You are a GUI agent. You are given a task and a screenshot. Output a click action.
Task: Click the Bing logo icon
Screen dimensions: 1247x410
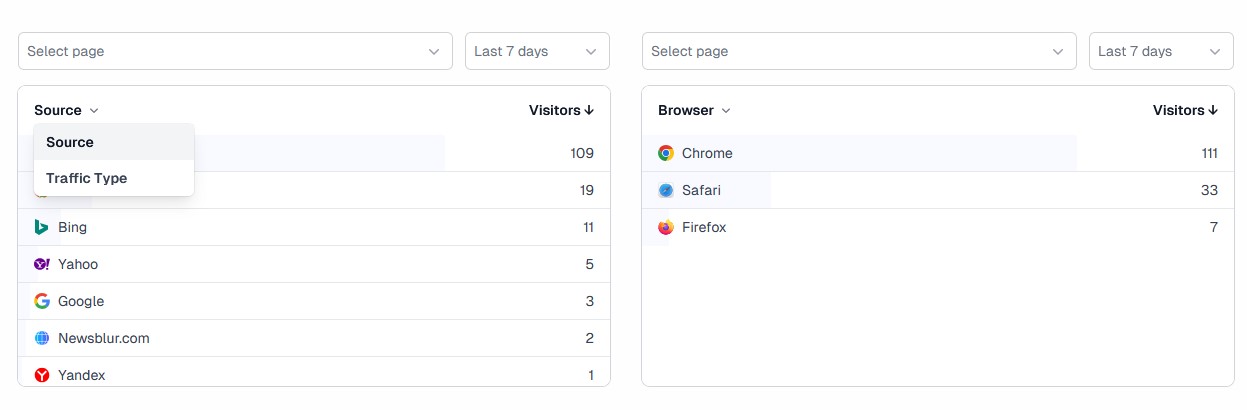coord(42,227)
